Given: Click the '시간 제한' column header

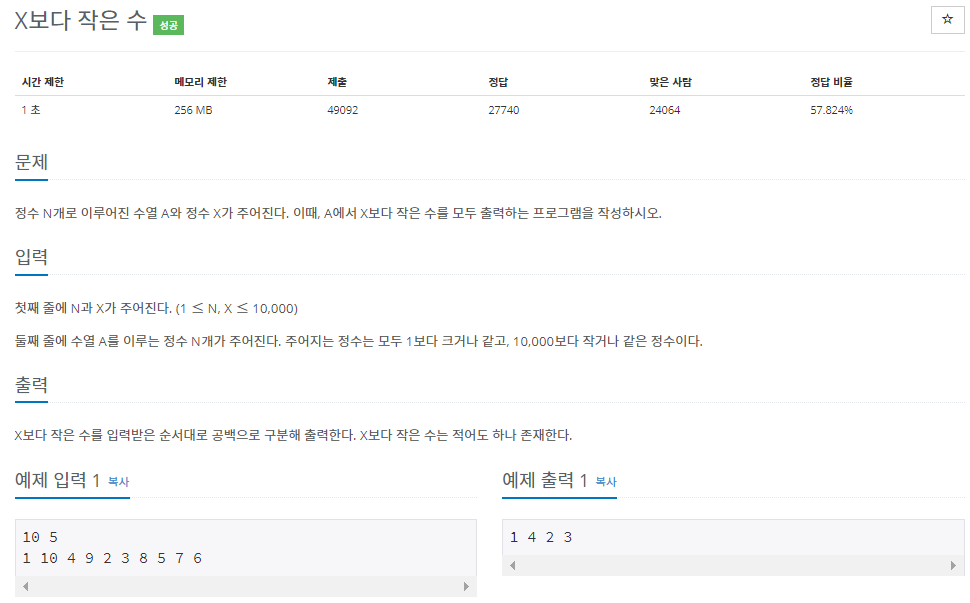Looking at the screenshot, I should (43, 82).
